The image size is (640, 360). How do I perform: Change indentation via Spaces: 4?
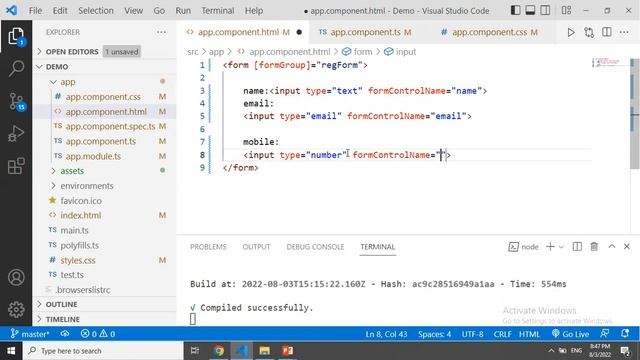[x=434, y=334]
